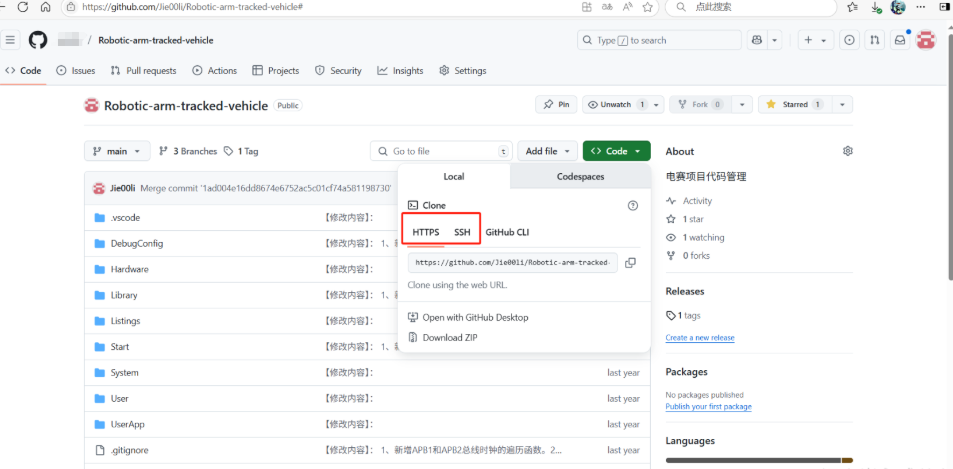Open the 0 forks link
This screenshot has height=469, width=953.
[688, 256]
